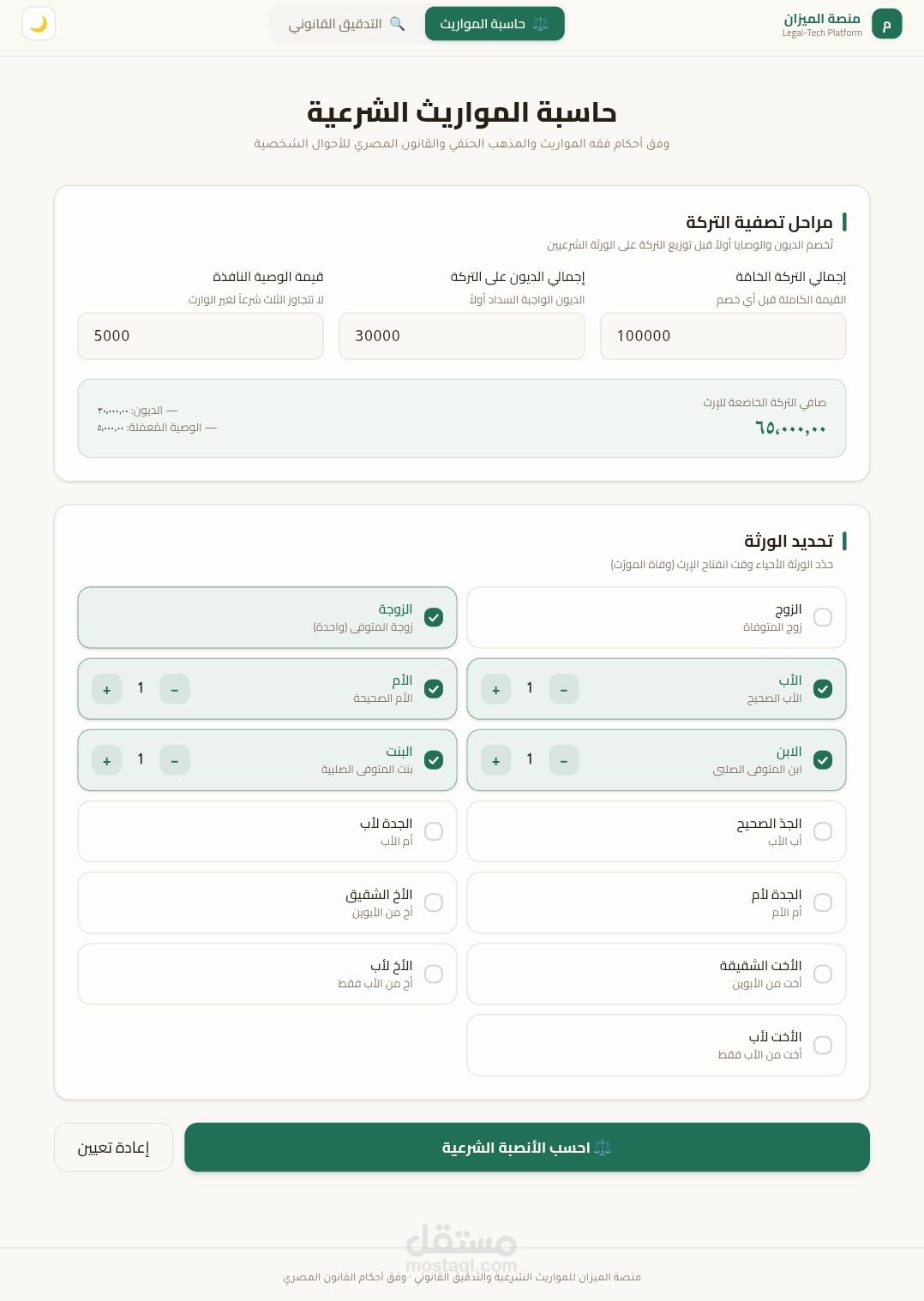The image size is (924, 1301).
Task: Uncheck the الابن son checkbox
Action: tap(823, 759)
